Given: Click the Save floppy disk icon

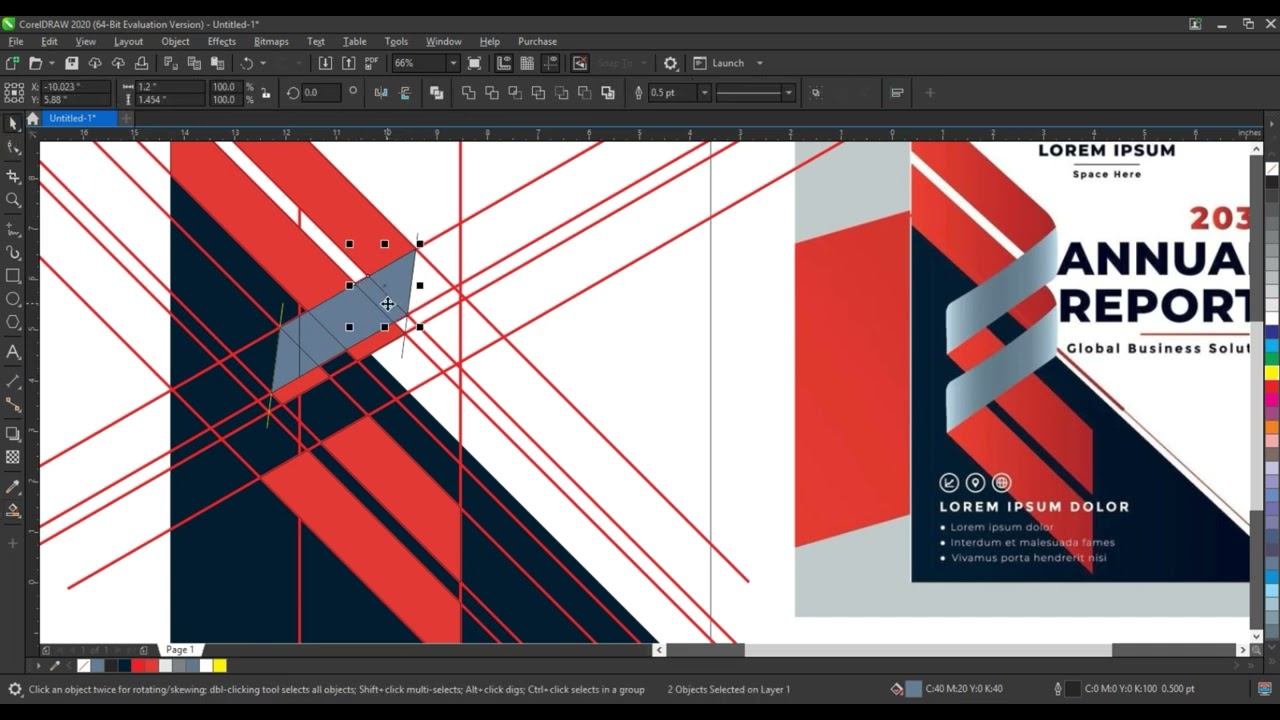Looking at the screenshot, I should [71, 63].
